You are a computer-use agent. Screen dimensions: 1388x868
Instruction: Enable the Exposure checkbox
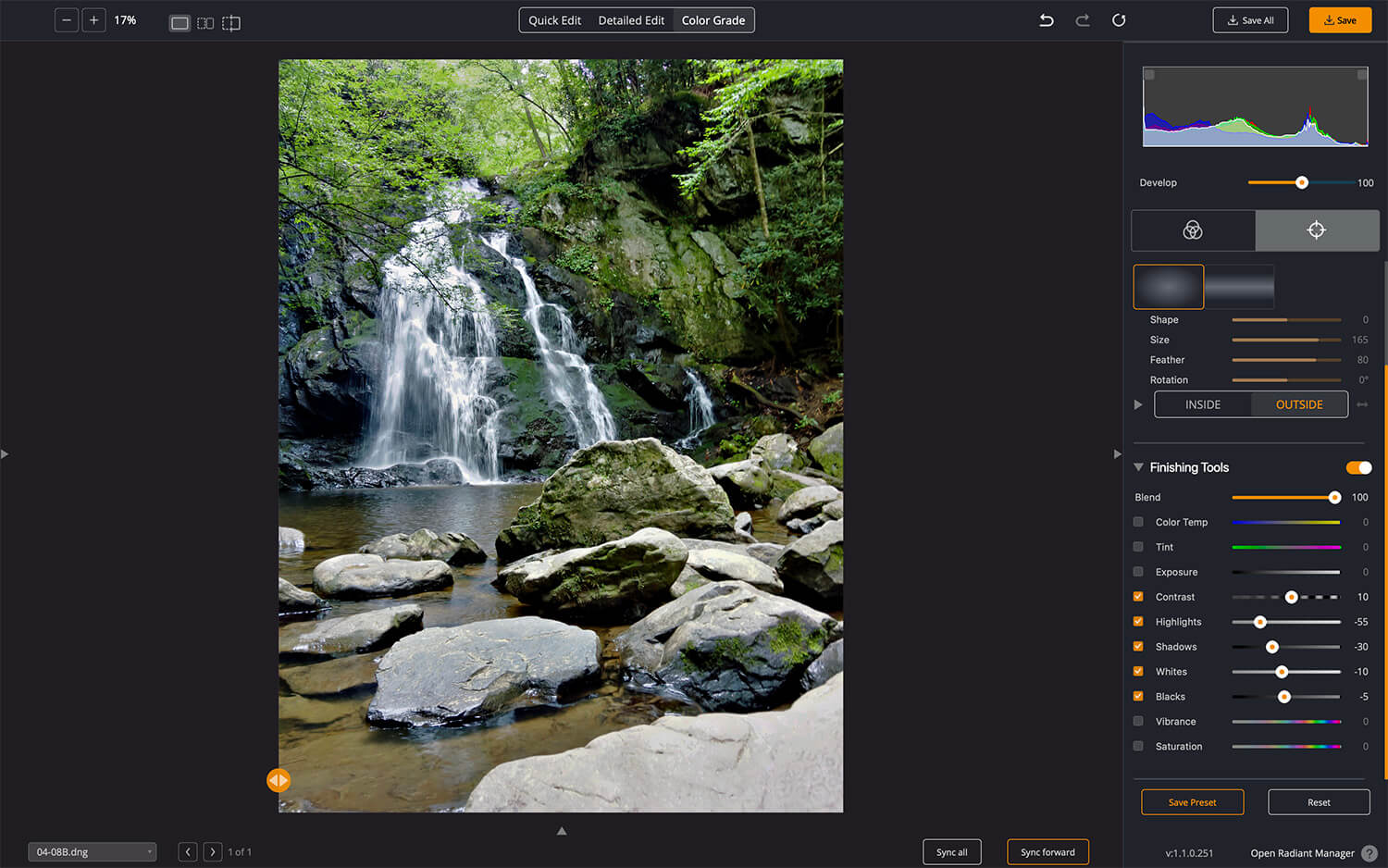pyautogui.click(x=1138, y=572)
